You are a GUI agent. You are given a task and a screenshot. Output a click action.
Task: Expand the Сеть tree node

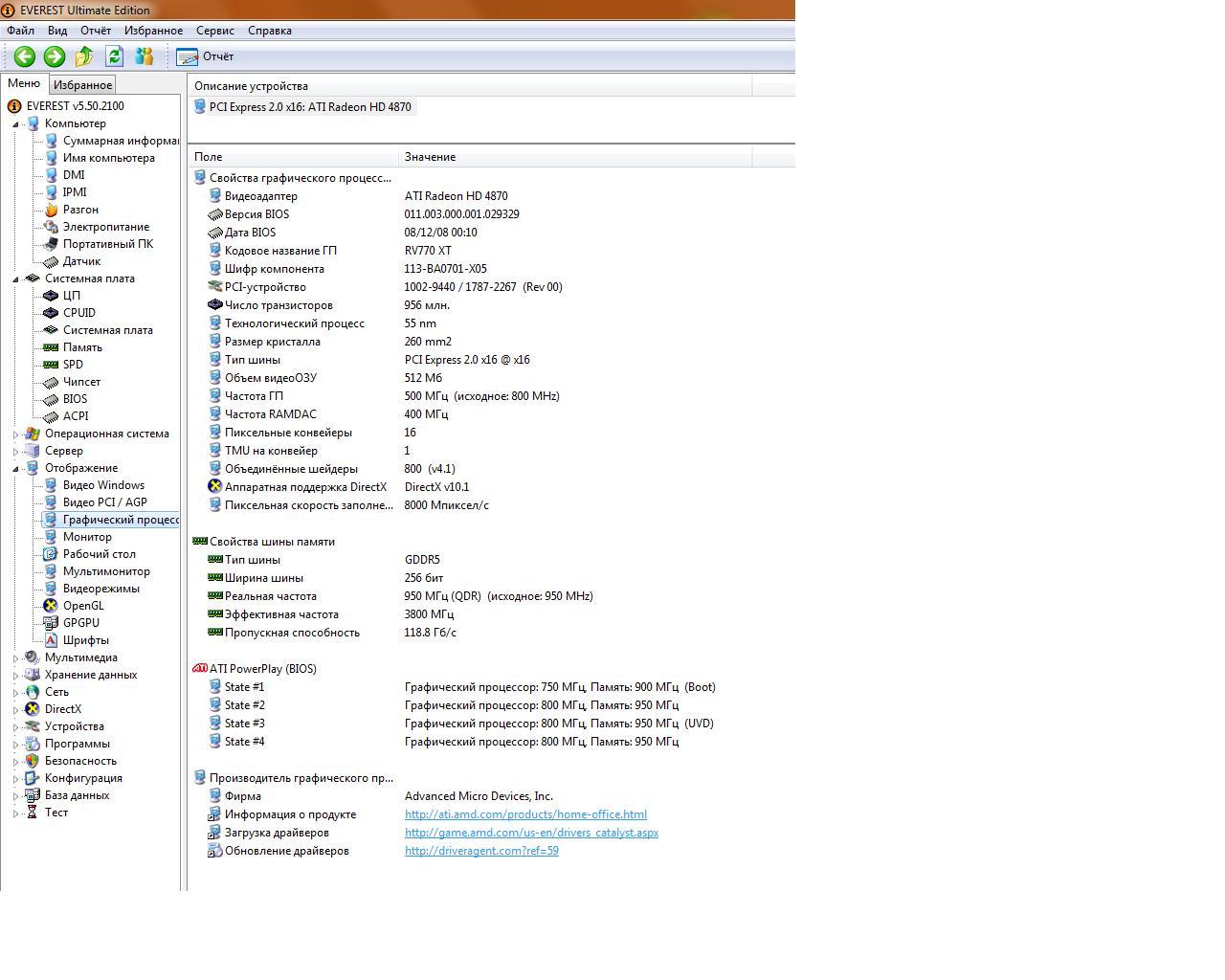click(x=15, y=693)
